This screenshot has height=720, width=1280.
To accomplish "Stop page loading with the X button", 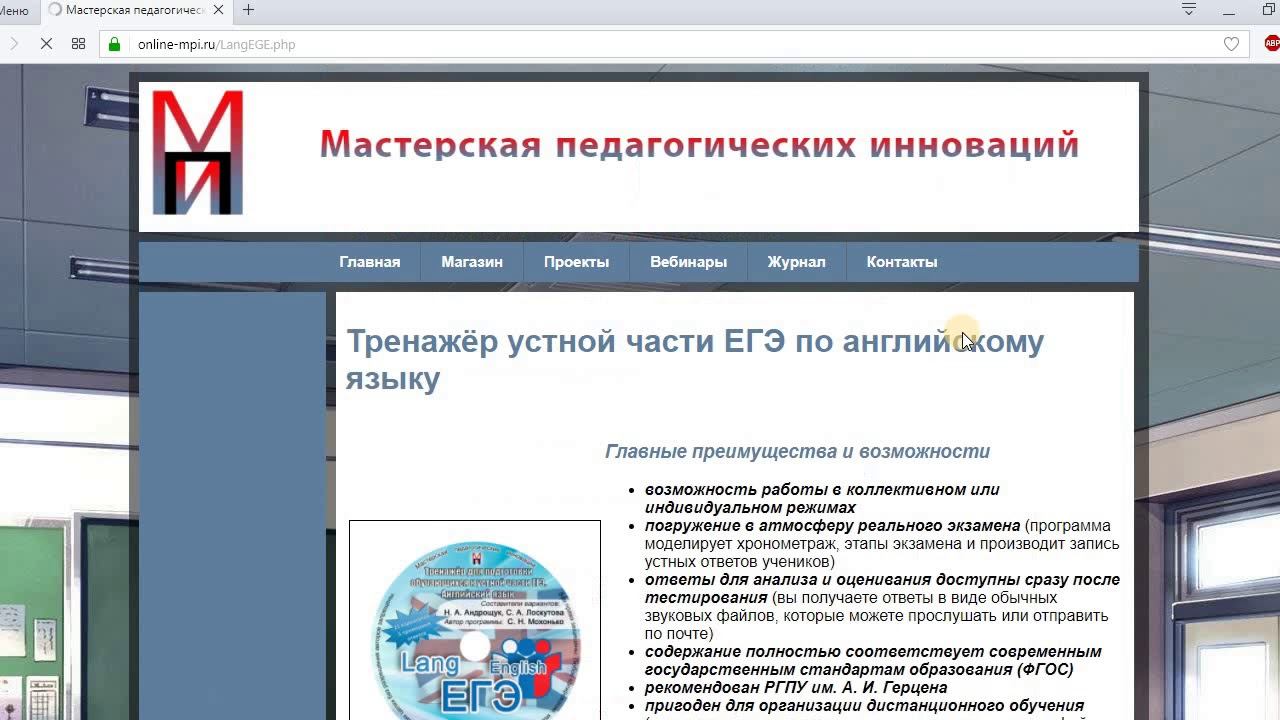I will (46, 44).
